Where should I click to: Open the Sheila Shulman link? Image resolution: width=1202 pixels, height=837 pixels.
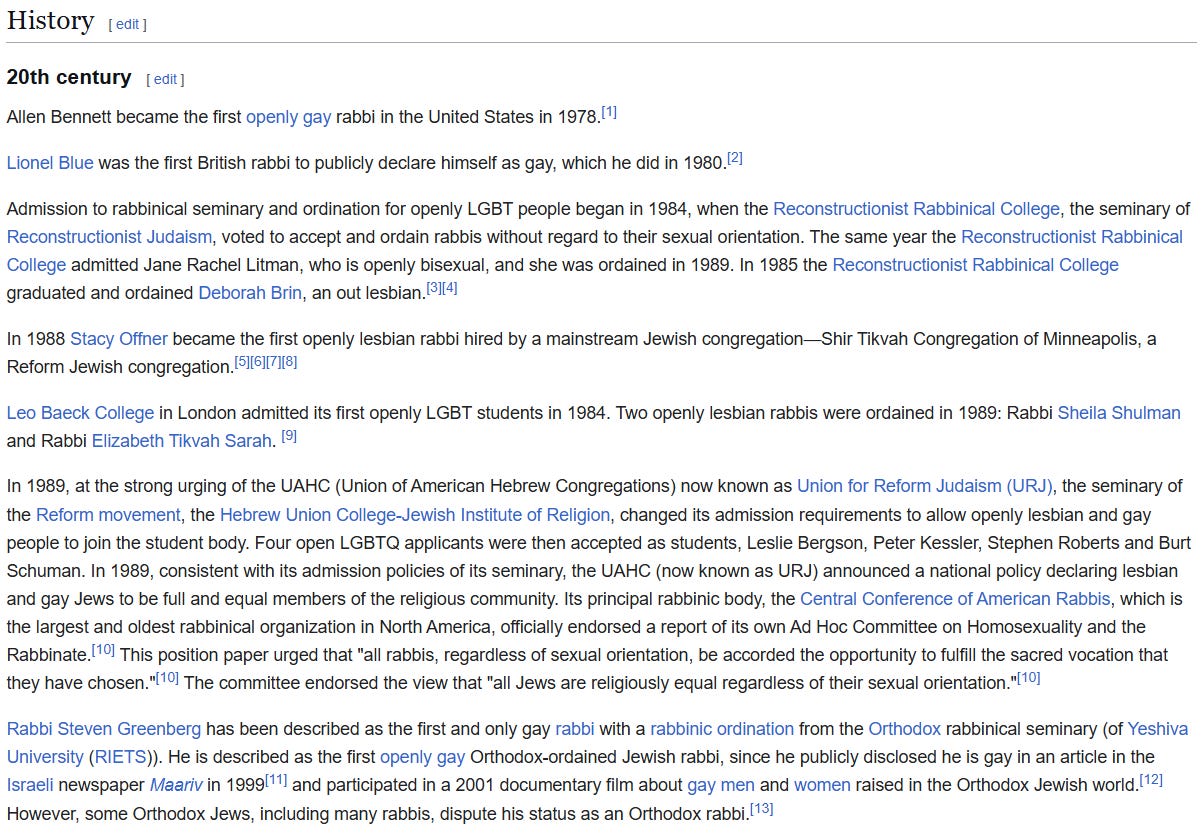(x=1119, y=413)
